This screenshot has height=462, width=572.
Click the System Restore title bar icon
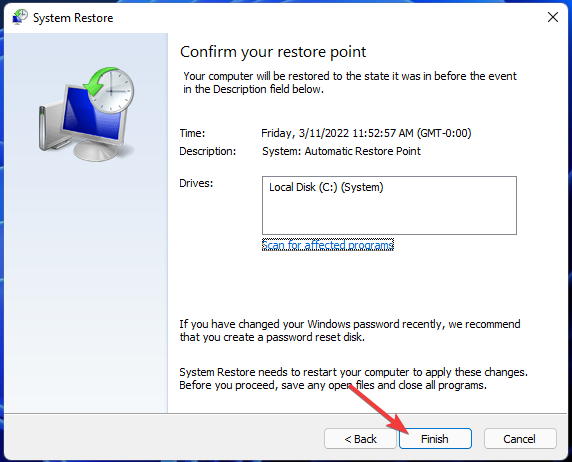pyautogui.click(x=20, y=17)
